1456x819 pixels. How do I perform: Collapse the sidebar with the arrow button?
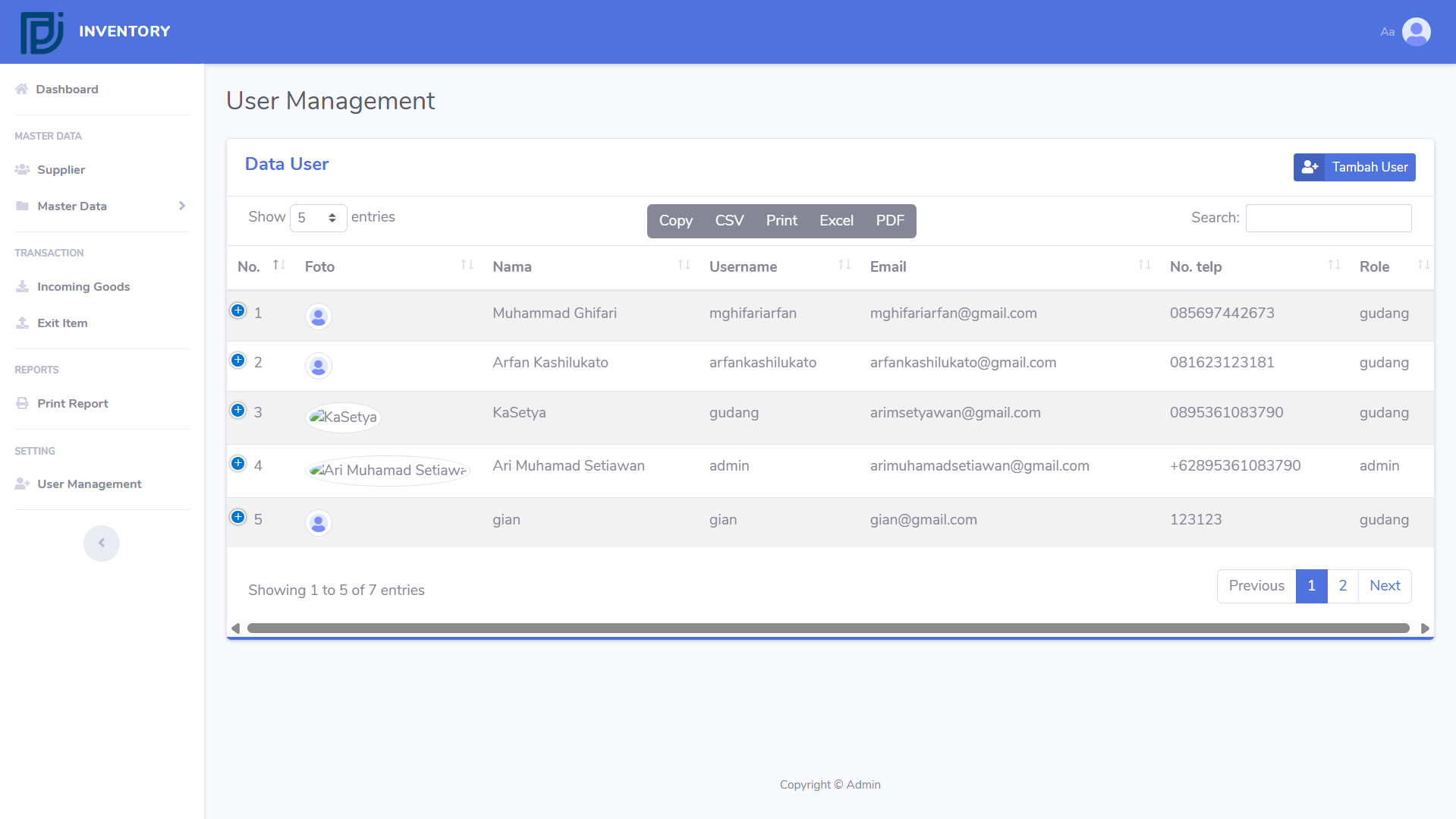pos(102,543)
